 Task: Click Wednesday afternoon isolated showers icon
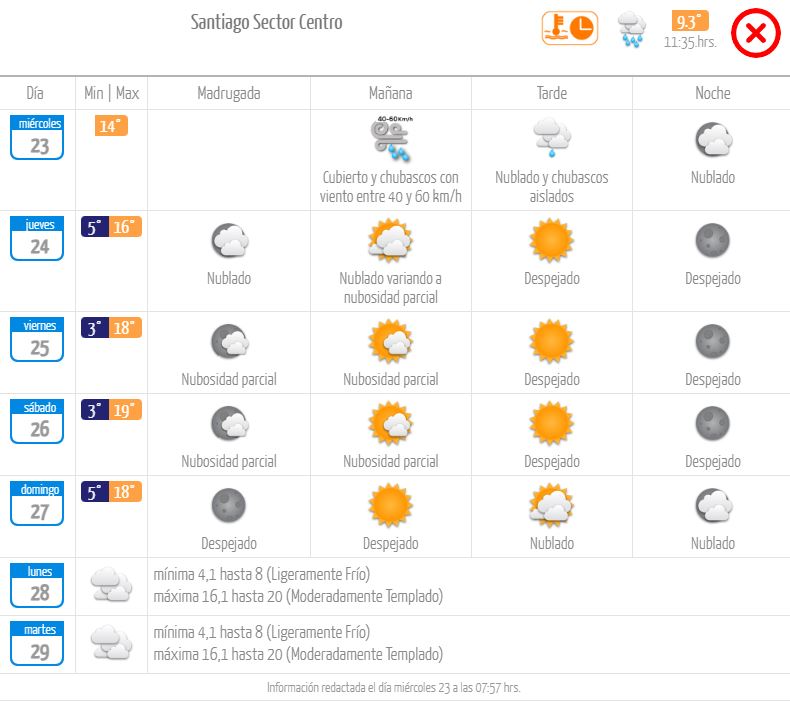click(551, 139)
